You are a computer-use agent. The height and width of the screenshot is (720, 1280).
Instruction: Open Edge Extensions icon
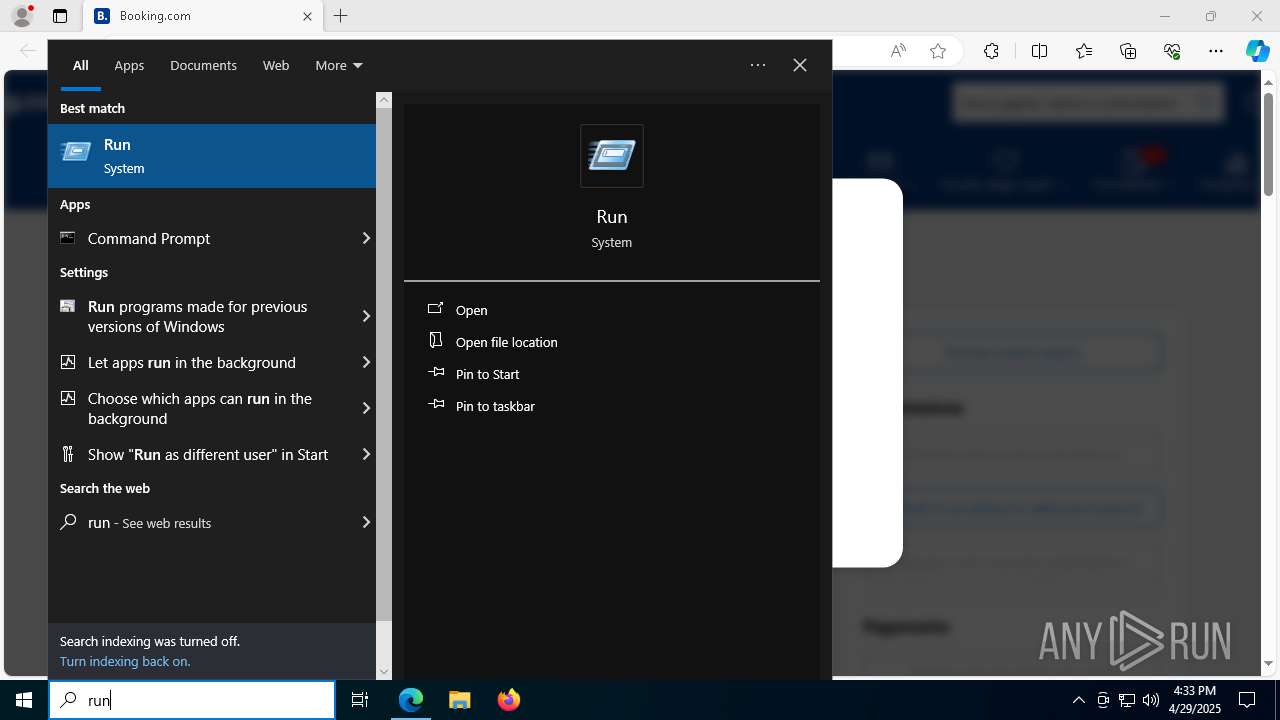(991, 51)
